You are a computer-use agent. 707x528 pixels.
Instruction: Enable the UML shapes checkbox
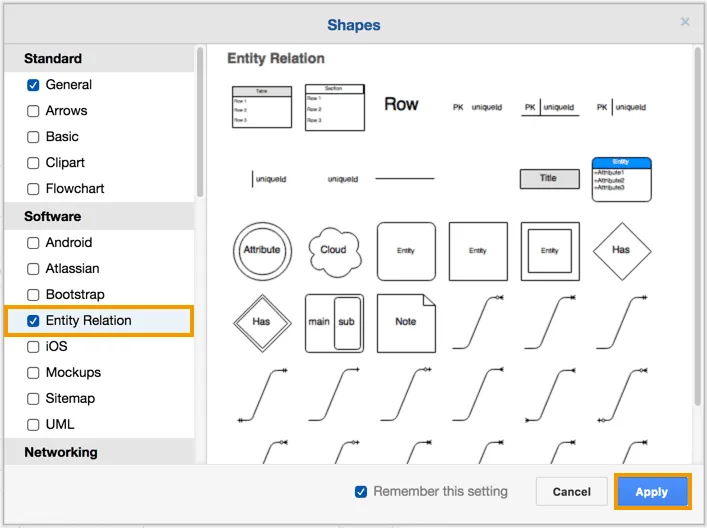point(33,424)
